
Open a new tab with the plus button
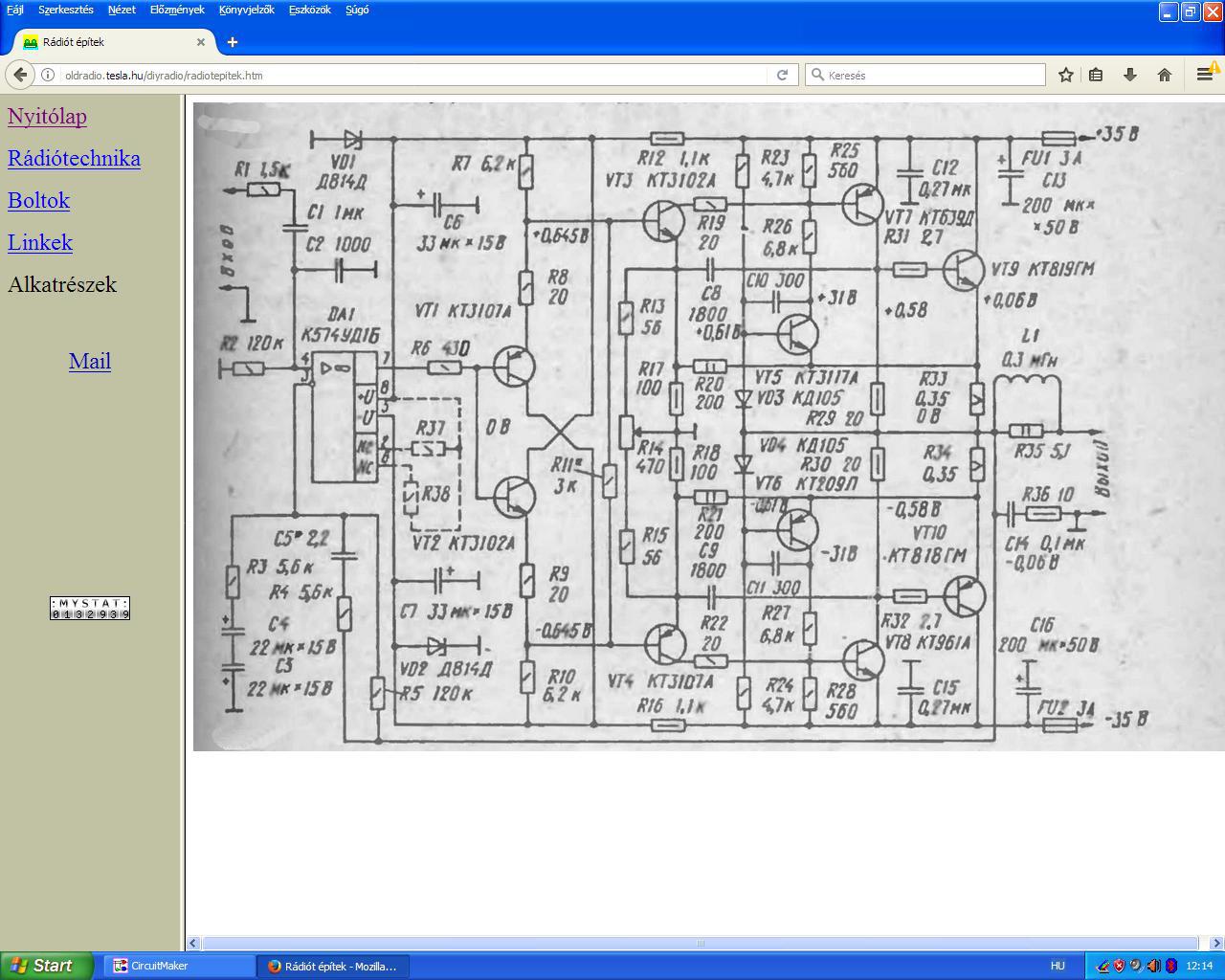pos(232,42)
